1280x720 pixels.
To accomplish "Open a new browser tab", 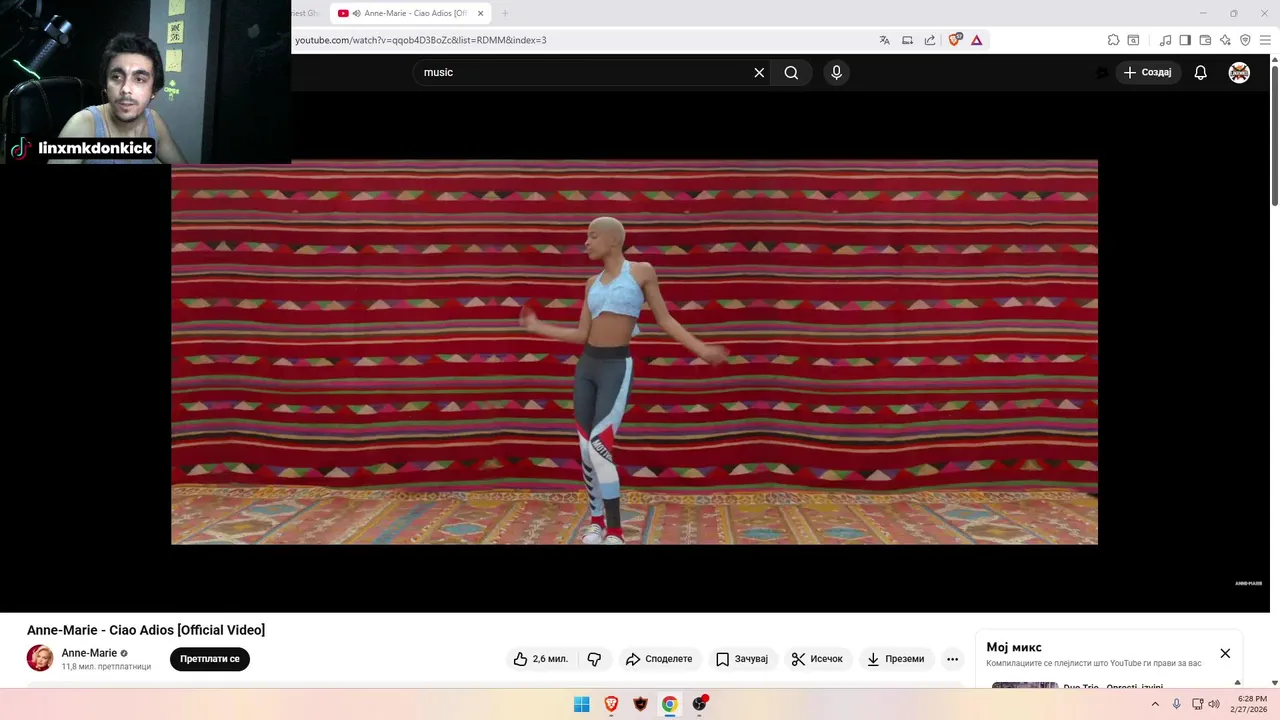I will tap(505, 13).
